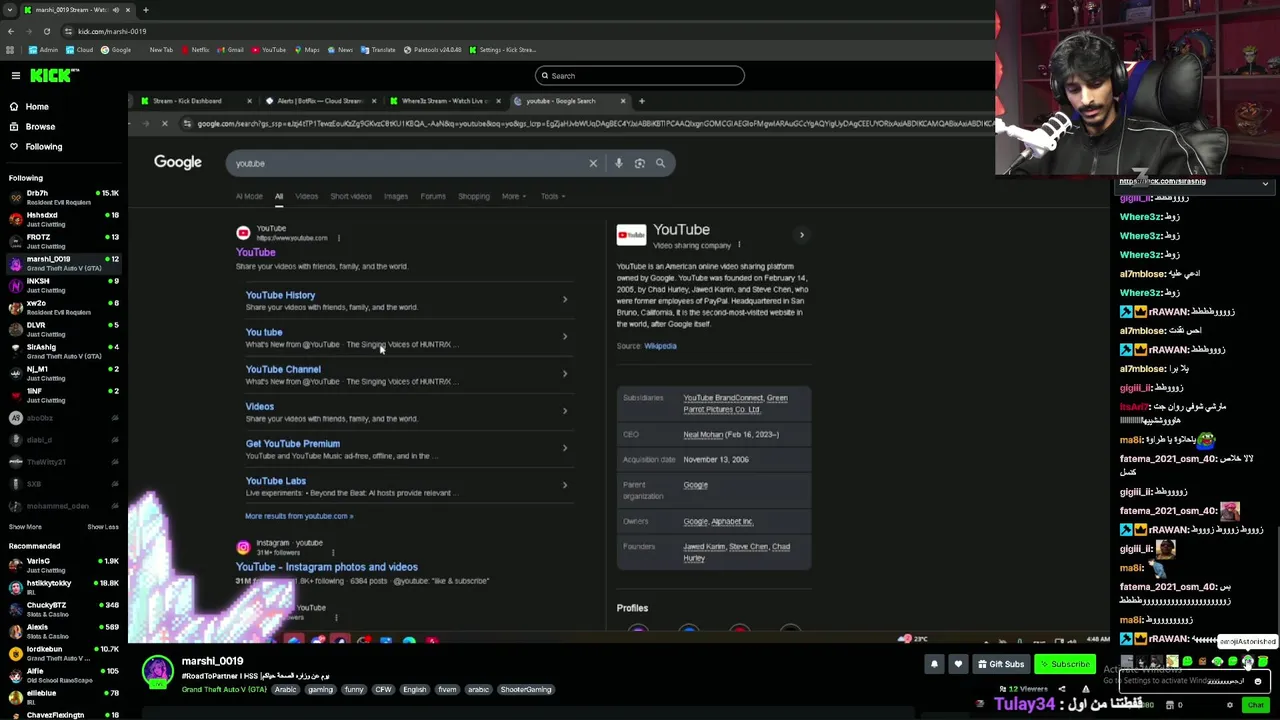Image resolution: width=1280 pixels, height=720 pixels.
Task: Select the Shopping search filter
Action: tap(474, 196)
